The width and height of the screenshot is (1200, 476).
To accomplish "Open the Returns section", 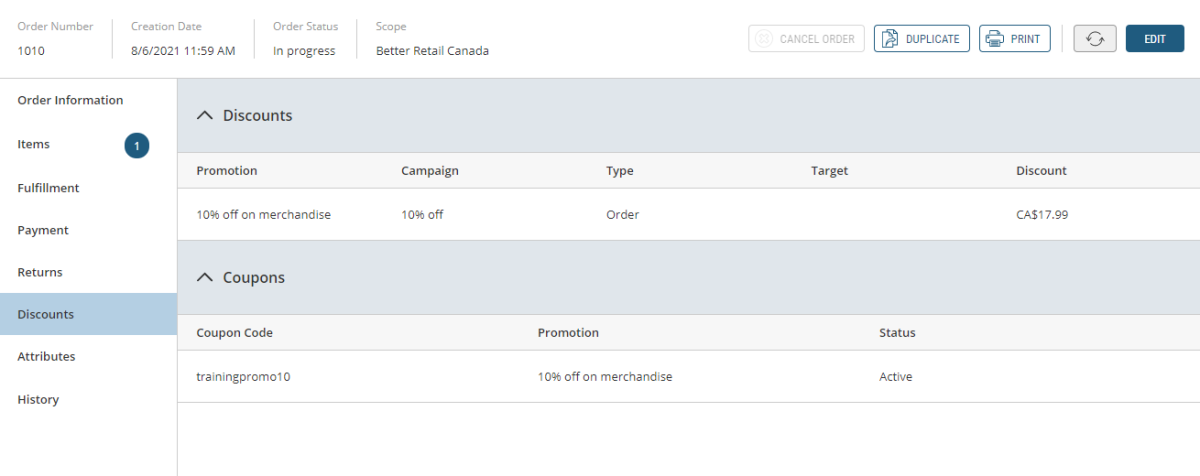I will click(40, 272).
